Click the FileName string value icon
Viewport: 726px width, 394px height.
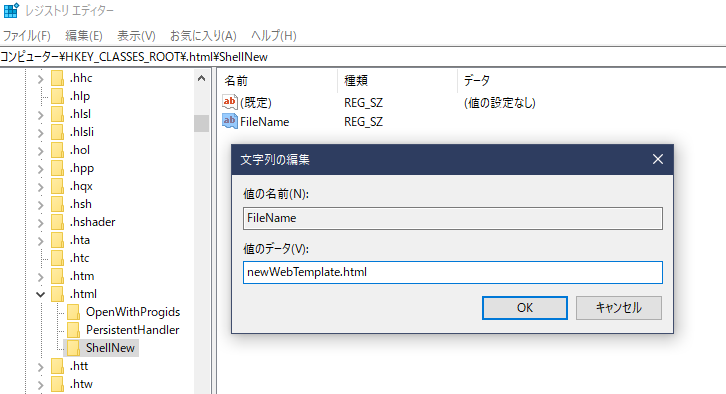coord(230,121)
